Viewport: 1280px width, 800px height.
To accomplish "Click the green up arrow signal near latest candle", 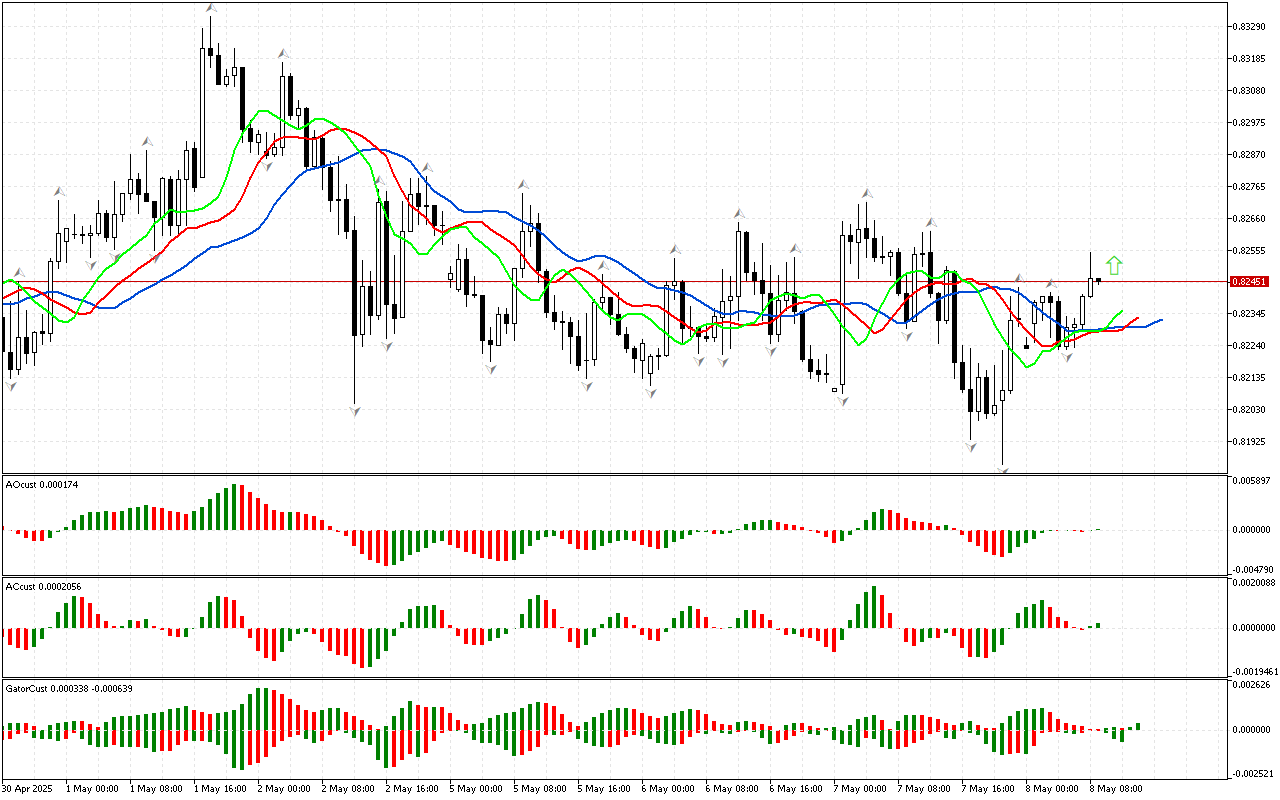I will pos(1114,265).
